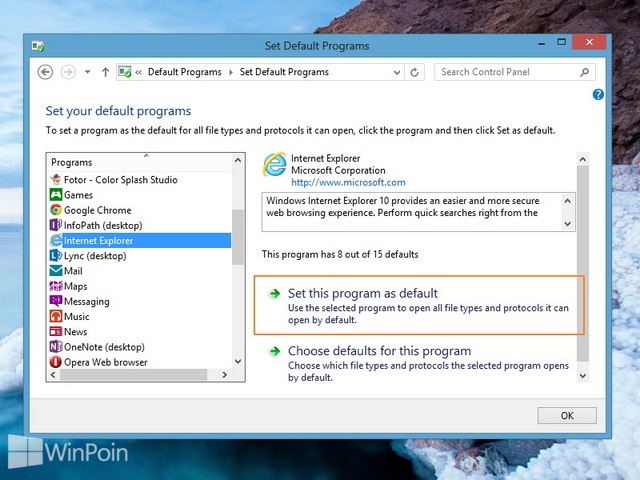This screenshot has height=480, width=640.
Task: Click the Forward navigation arrow
Action: coord(68,72)
